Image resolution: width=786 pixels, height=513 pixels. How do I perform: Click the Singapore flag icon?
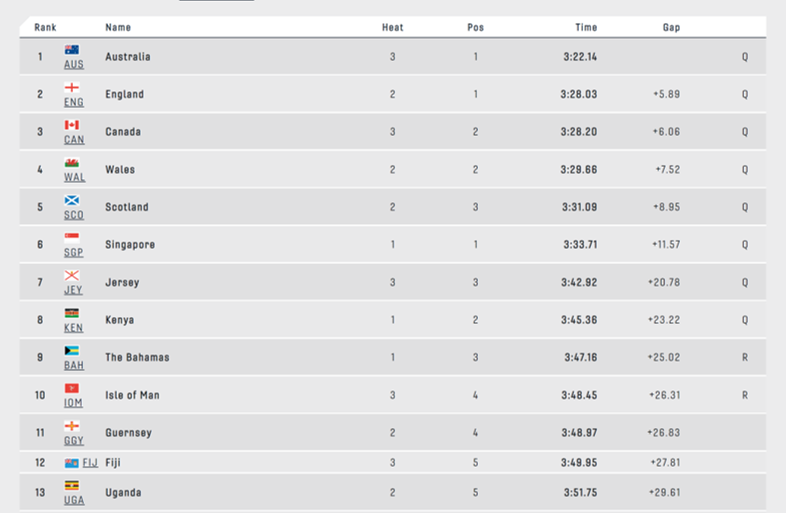click(72, 238)
